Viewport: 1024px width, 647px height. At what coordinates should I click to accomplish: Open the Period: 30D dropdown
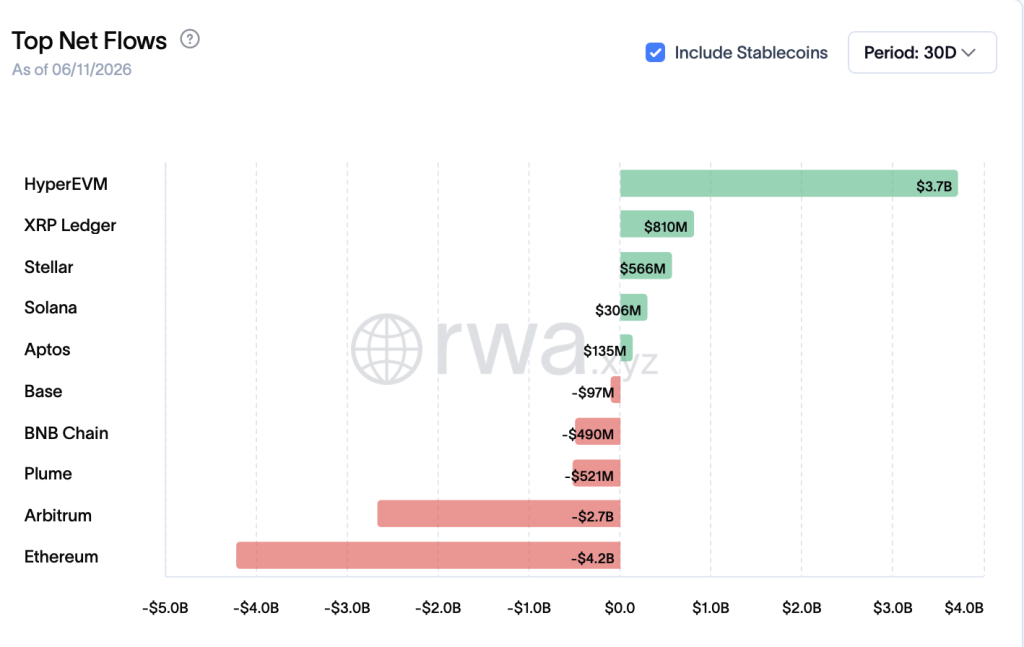[922, 52]
